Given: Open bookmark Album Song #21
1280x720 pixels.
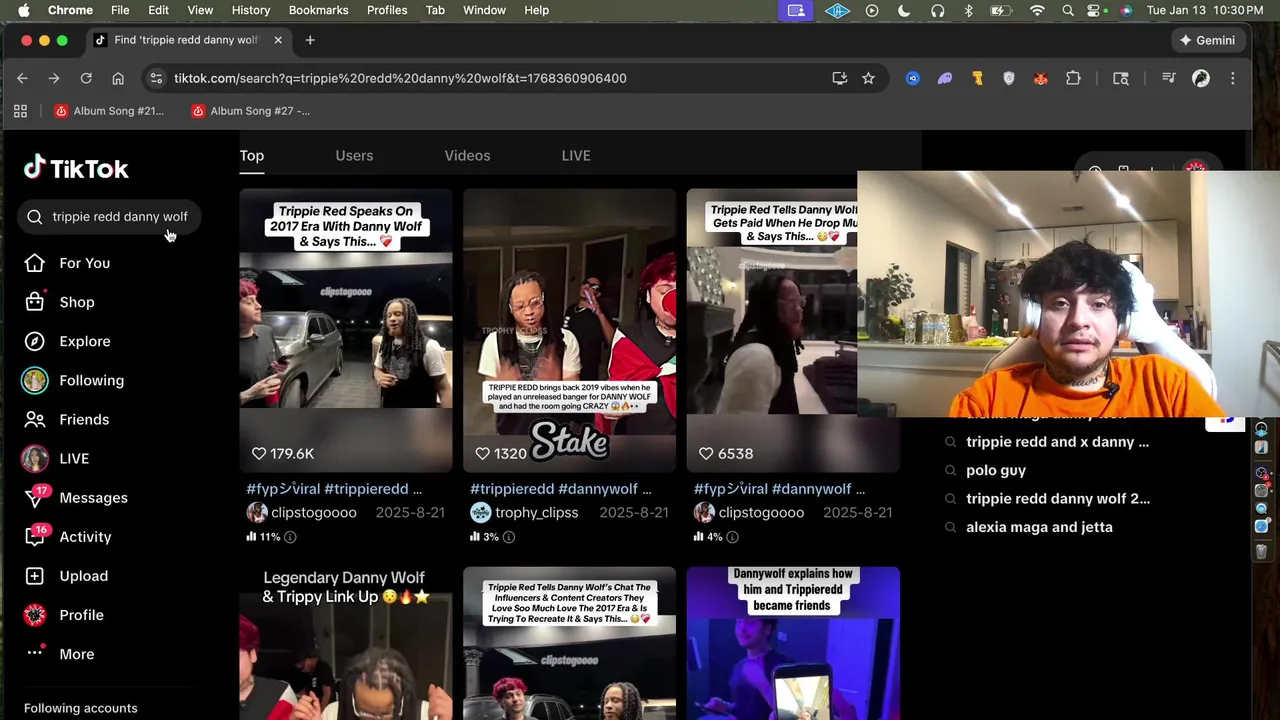Looking at the screenshot, I should (x=109, y=111).
